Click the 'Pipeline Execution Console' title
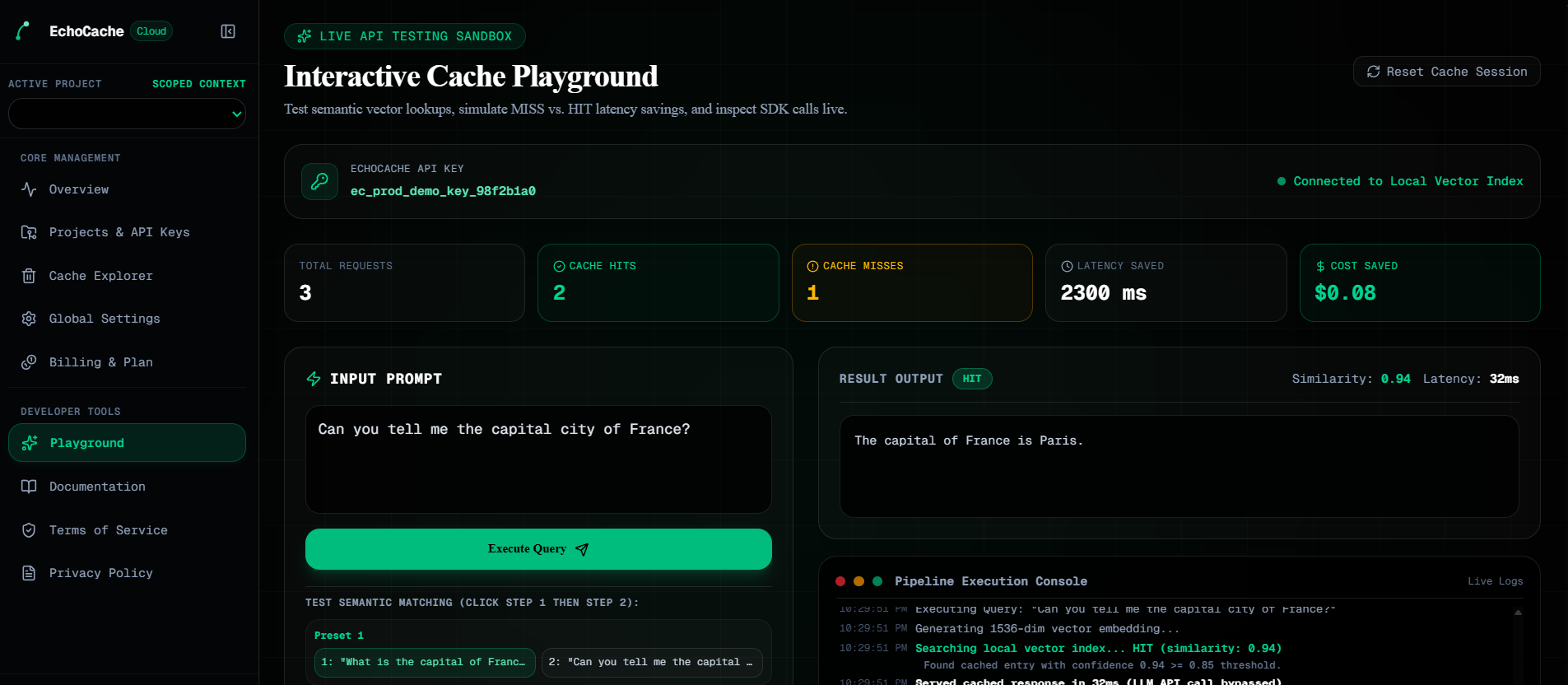This screenshot has height=685, width=1568. pos(990,581)
